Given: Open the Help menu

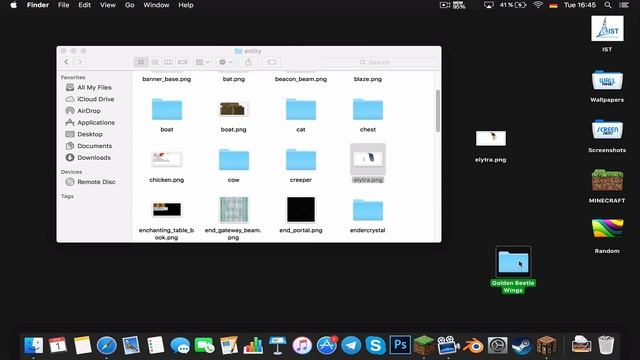Looking at the screenshot, I should [x=186, y=5].
